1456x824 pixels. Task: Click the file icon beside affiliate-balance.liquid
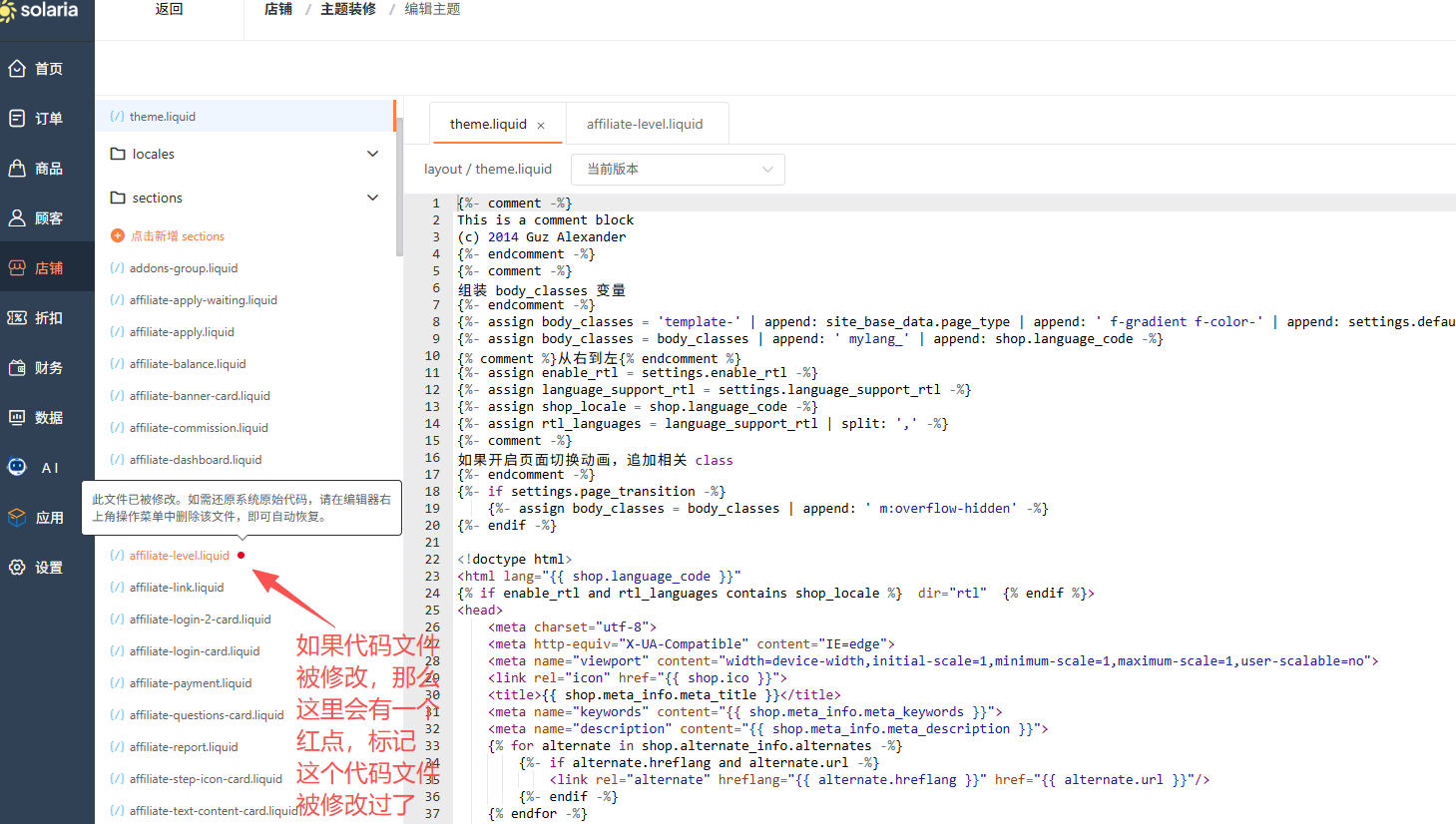[117, 364]
